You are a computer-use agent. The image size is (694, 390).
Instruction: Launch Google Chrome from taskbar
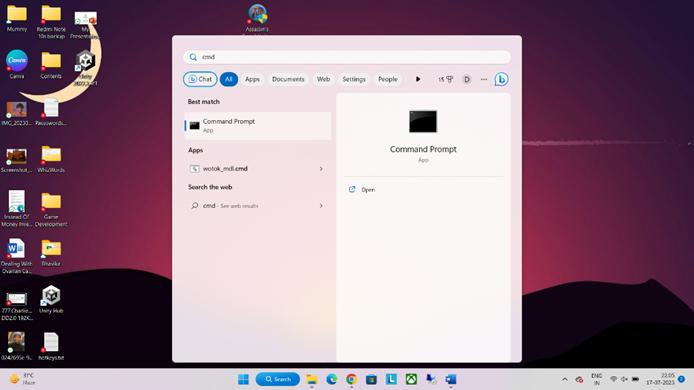(x=351, y=379)
